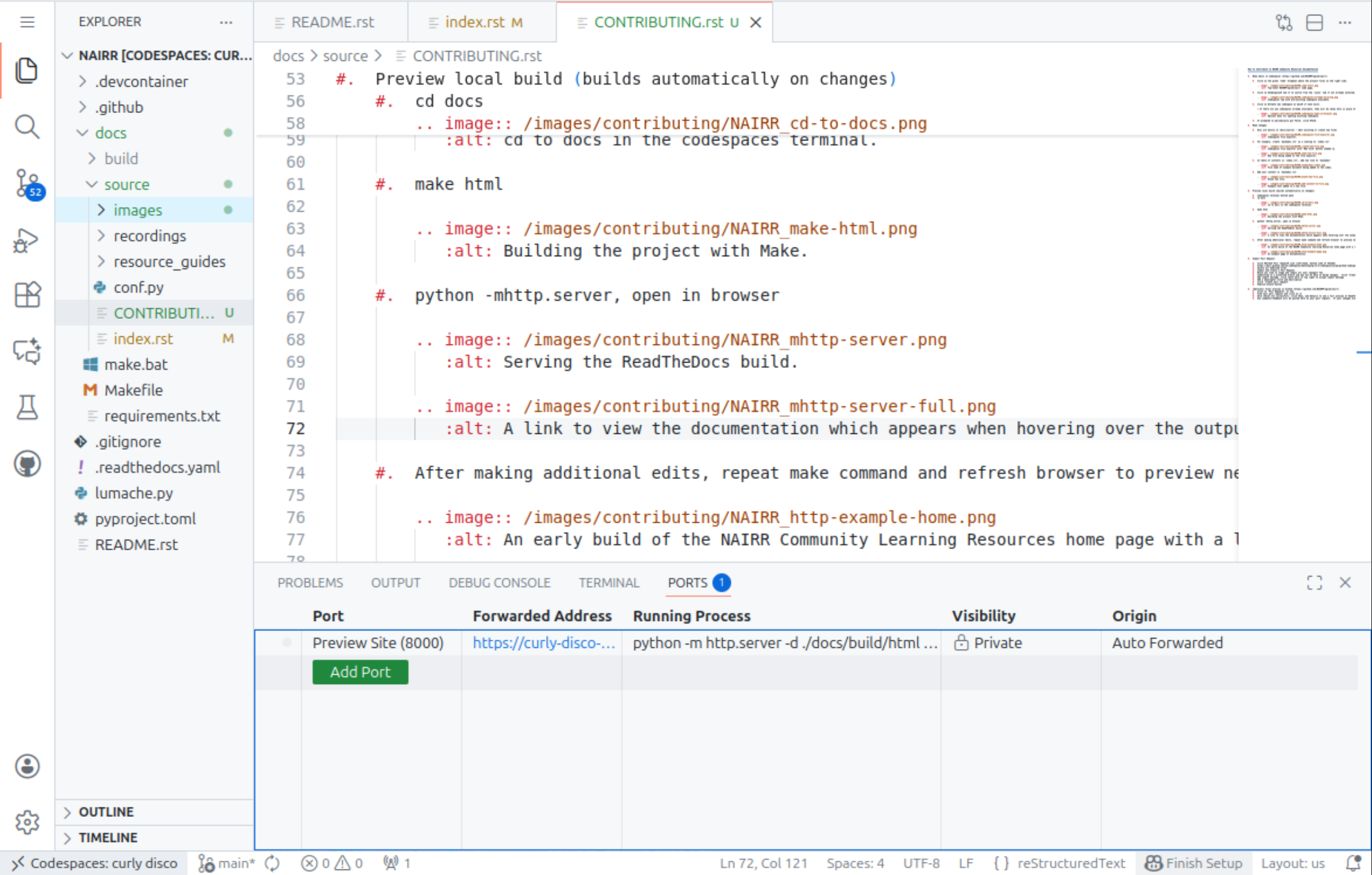Open errors and warnings count in status bar
Image resolution: width=1372 pixels, height=875 pixels.
332,863
